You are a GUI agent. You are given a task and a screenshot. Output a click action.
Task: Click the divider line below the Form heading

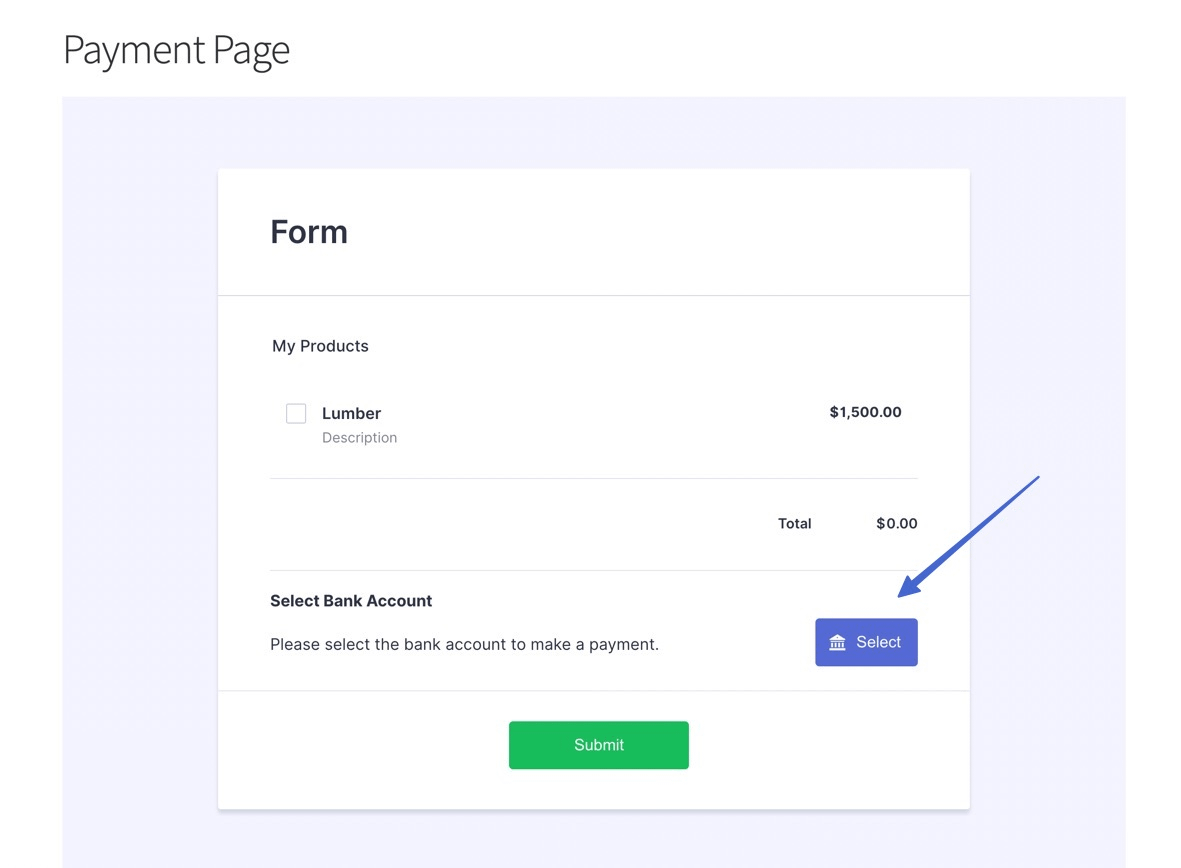pos(593,296)
